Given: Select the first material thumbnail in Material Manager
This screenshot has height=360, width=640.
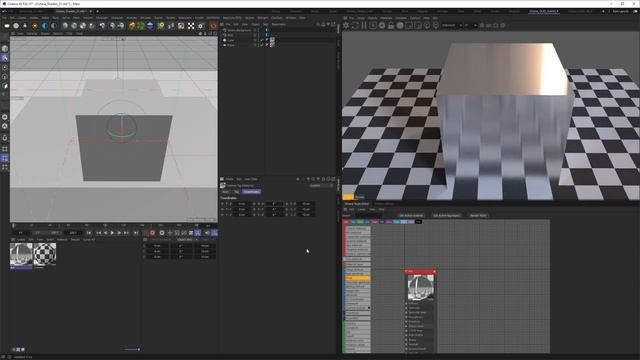Looking at the screenshot, I should point(21,254).
